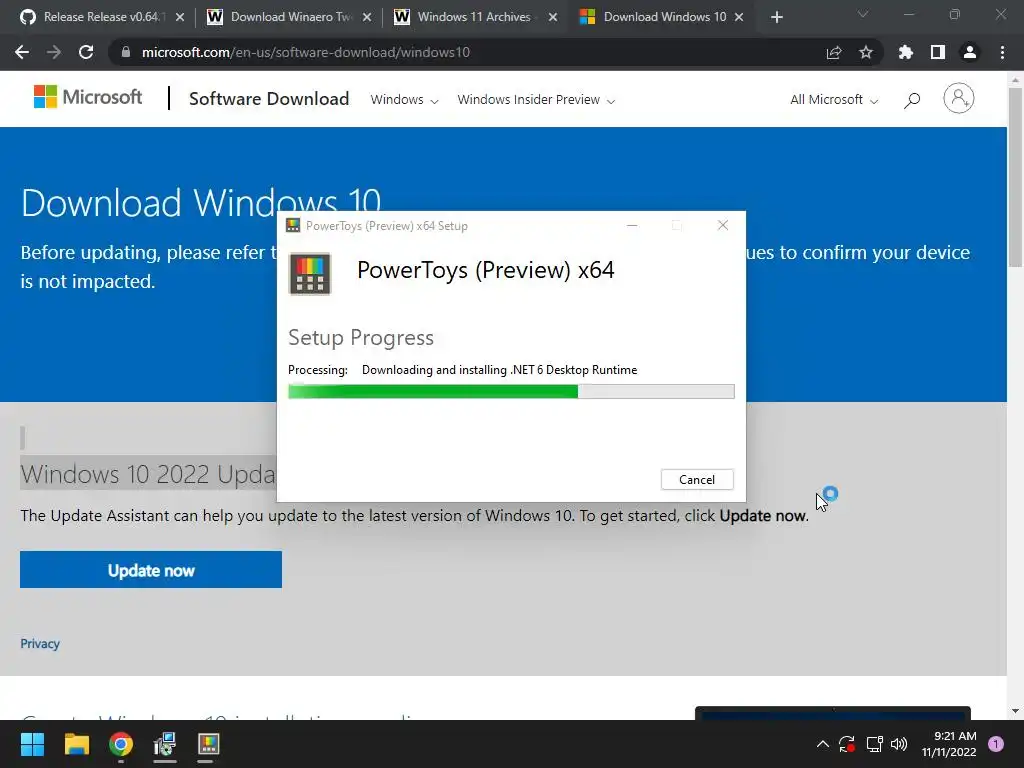The height and width of the screenshot is (768, 1024).
Task: Click the Microsoft logo in the header
Action: pos(88,97)
